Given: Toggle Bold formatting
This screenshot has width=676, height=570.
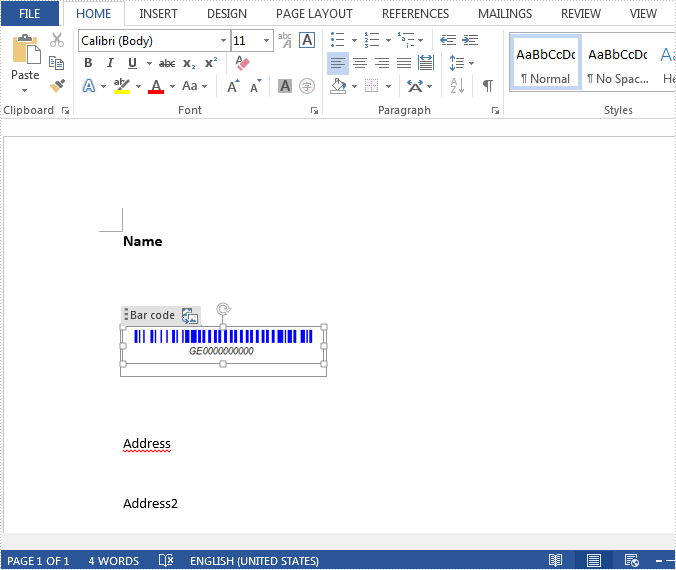Looking at the screenshot, I should [88, 63].
